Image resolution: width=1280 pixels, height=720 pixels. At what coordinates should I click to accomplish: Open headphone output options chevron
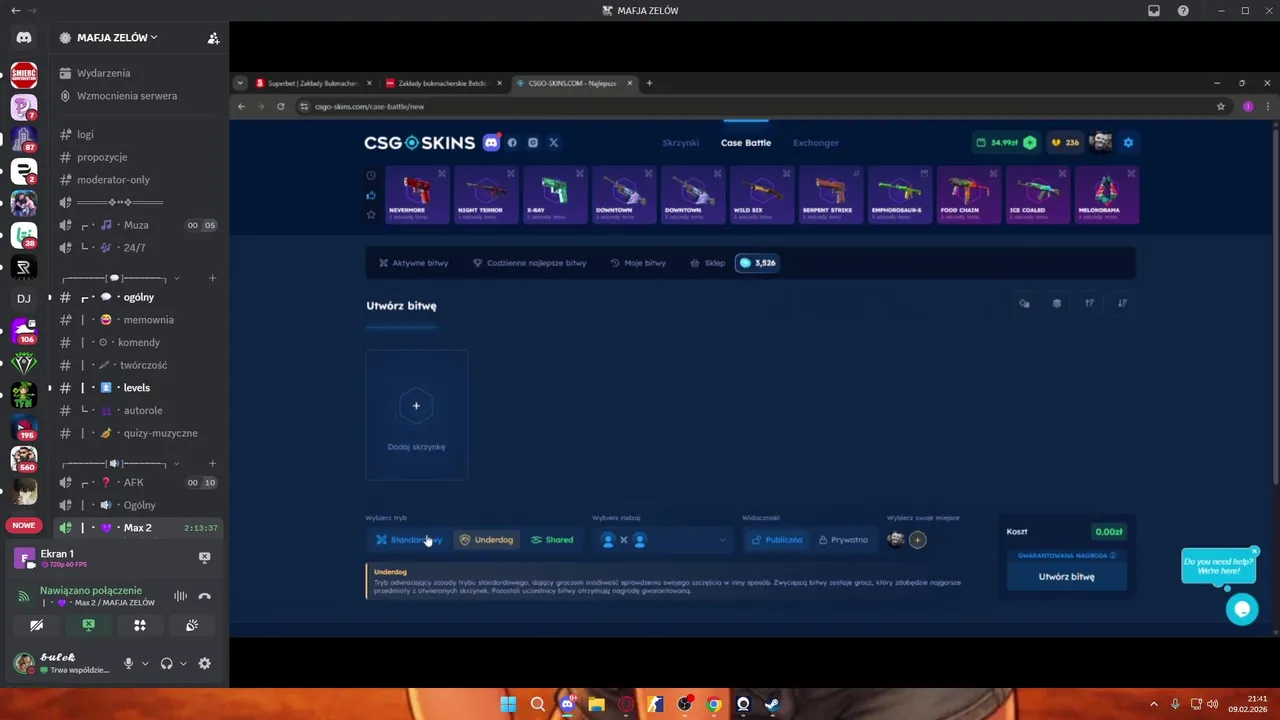tap(183, 663)
